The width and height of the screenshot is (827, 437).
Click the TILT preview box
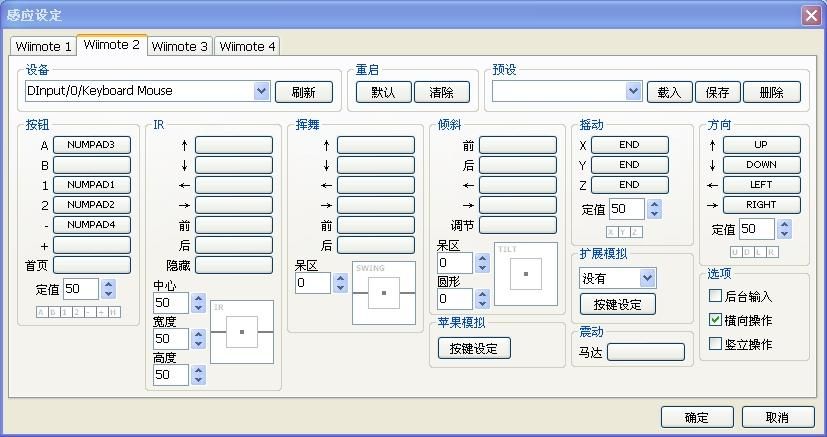tap(526, 274)
